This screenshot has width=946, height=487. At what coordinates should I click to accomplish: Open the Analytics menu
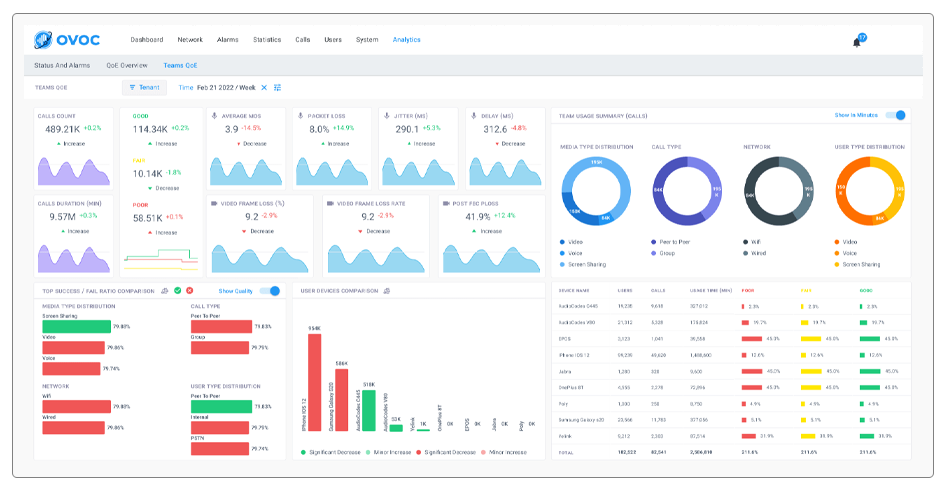click(x=407, y=40)
